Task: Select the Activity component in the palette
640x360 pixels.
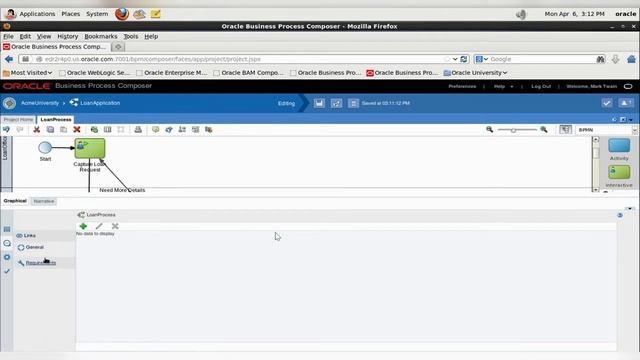Action: click(x=619, y=146)
